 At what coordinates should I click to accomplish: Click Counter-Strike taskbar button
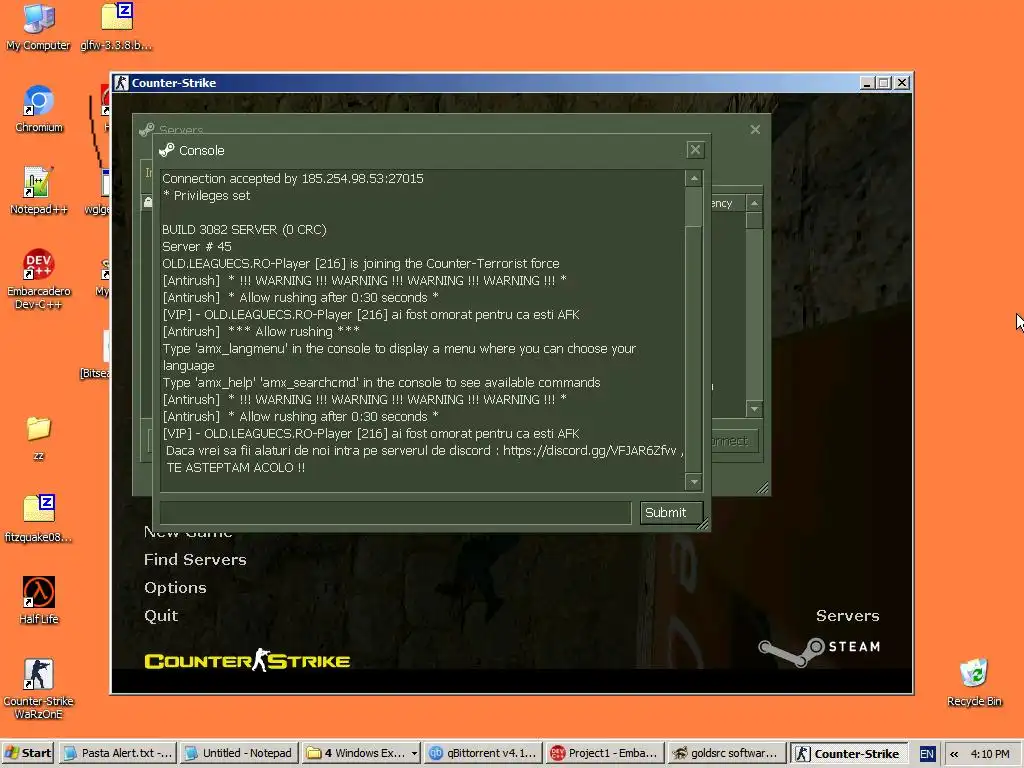pos(849,753)
